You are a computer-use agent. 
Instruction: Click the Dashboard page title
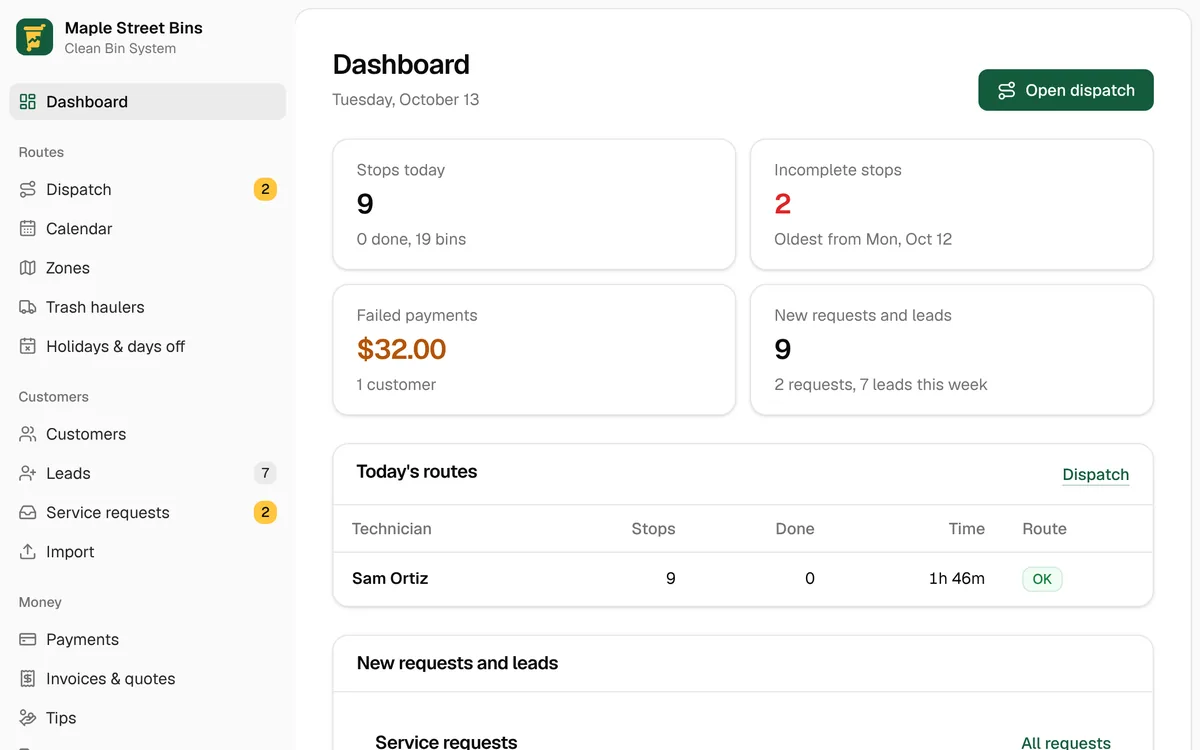pyautogui.click(x=401, y=64)
